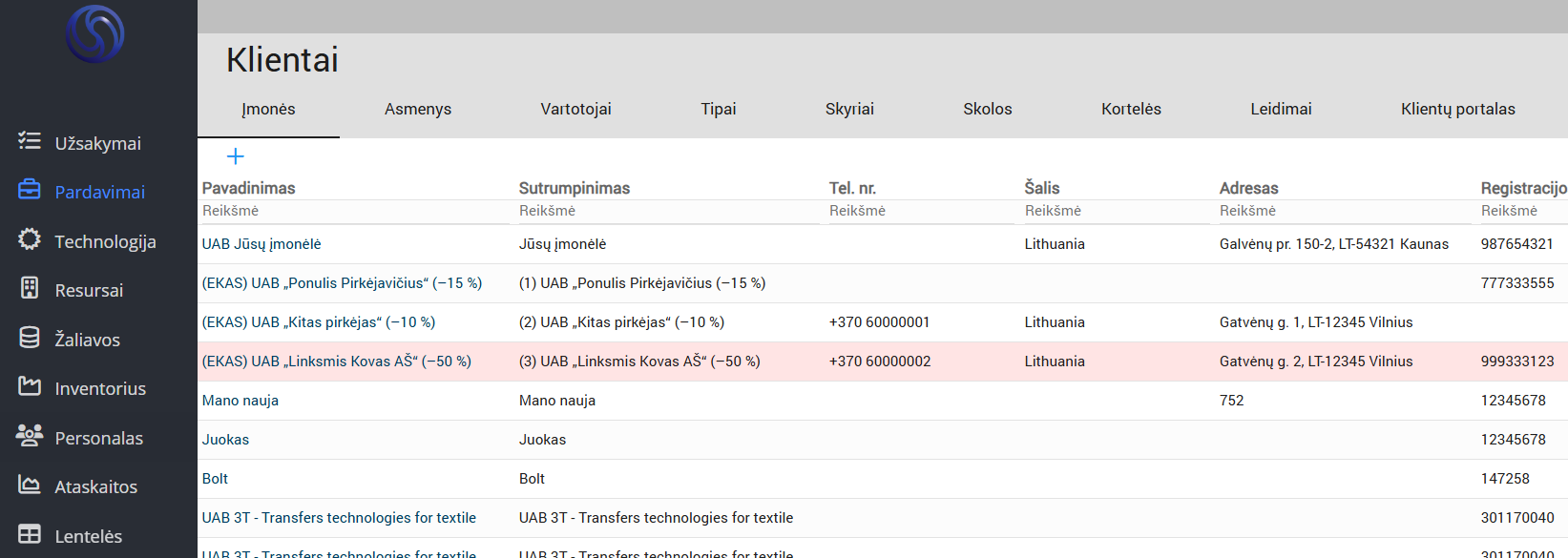Screen dimensions: 1568x558
Task: Open the UAB Jūsų įmonėlė client
Action: click(x=261, y=244)
